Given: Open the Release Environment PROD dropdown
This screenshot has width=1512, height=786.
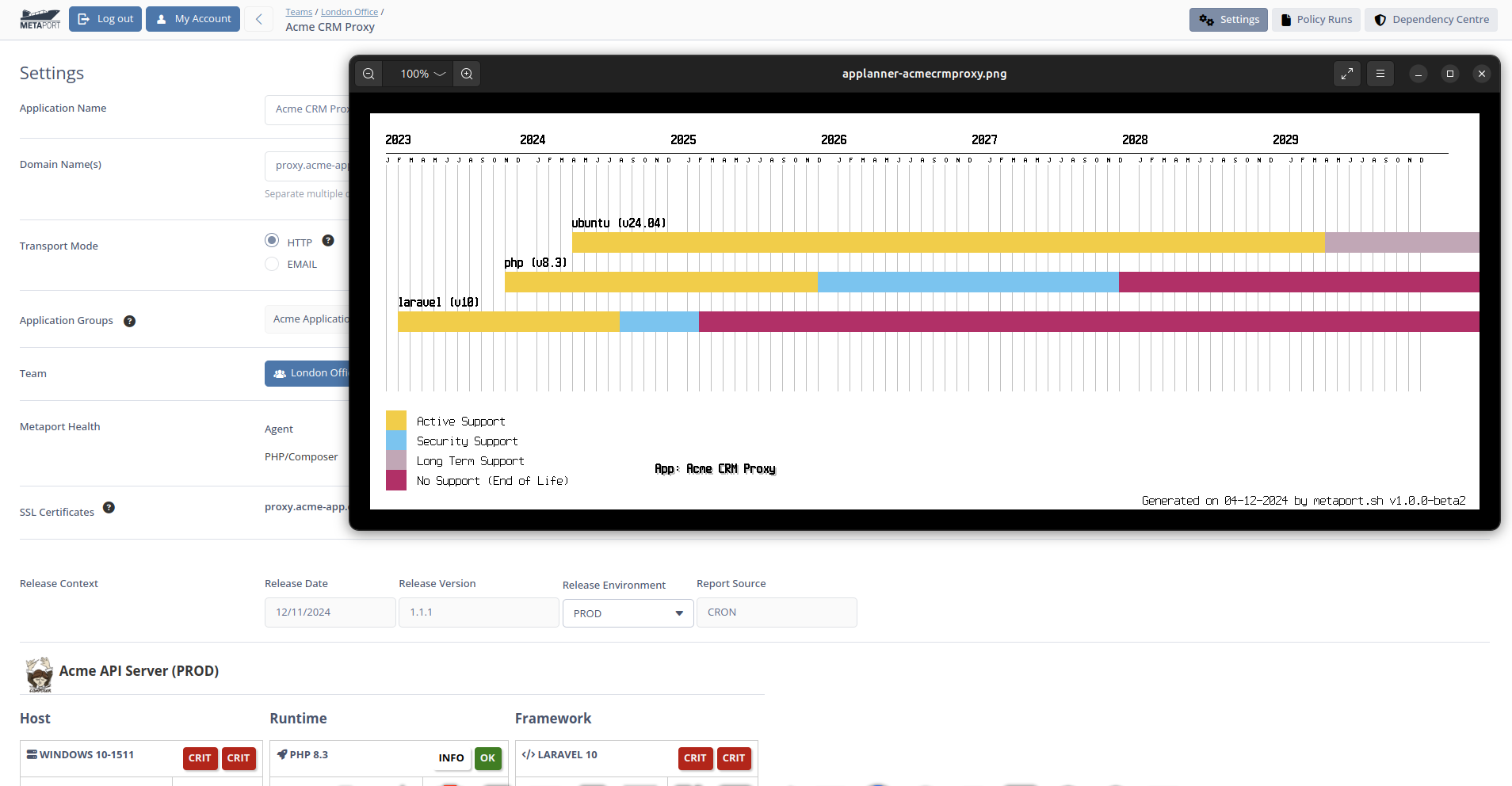Looking at the screenshot, I should tap(628, 613).
